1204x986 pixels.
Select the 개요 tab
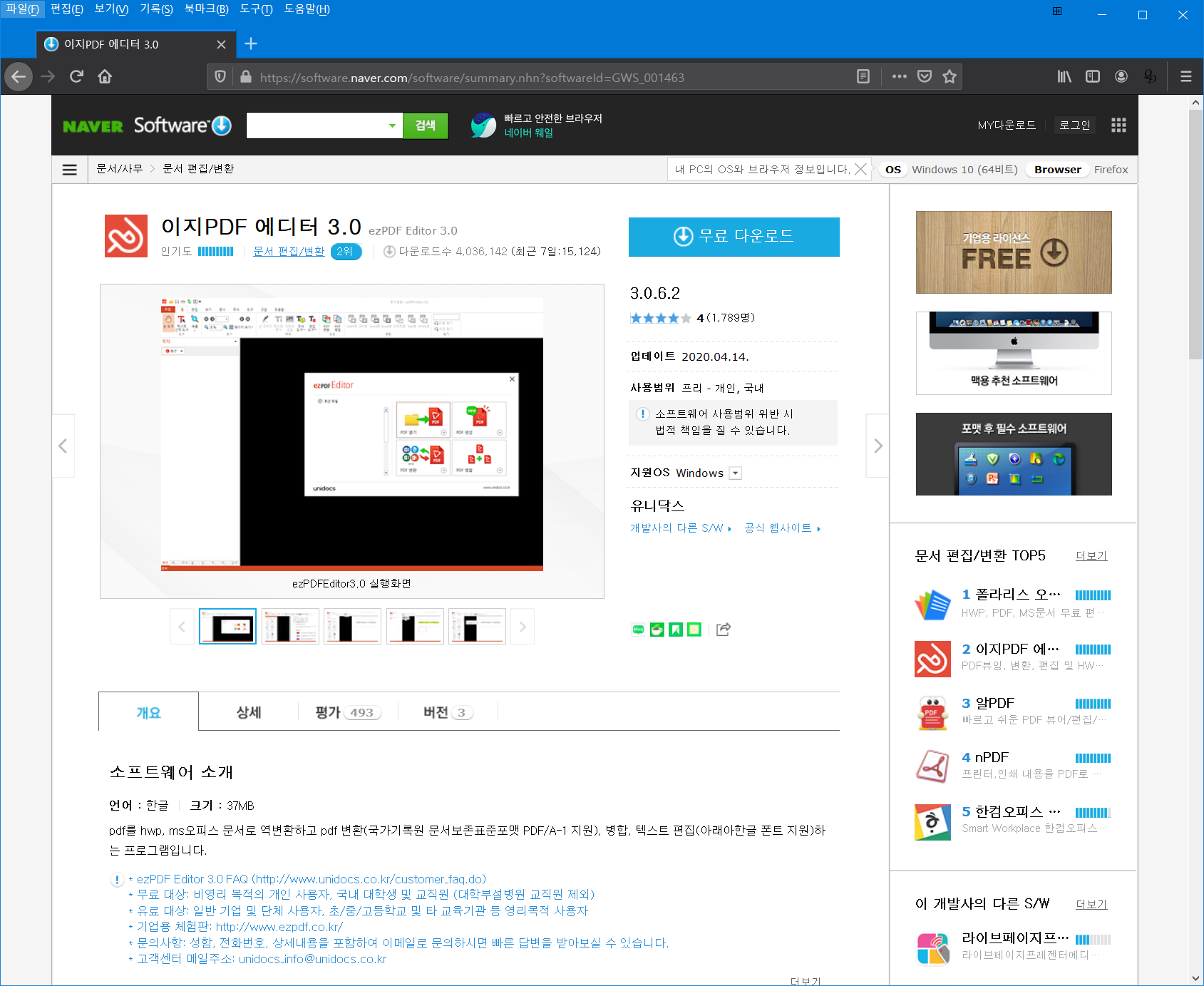[x=148, y=712]
